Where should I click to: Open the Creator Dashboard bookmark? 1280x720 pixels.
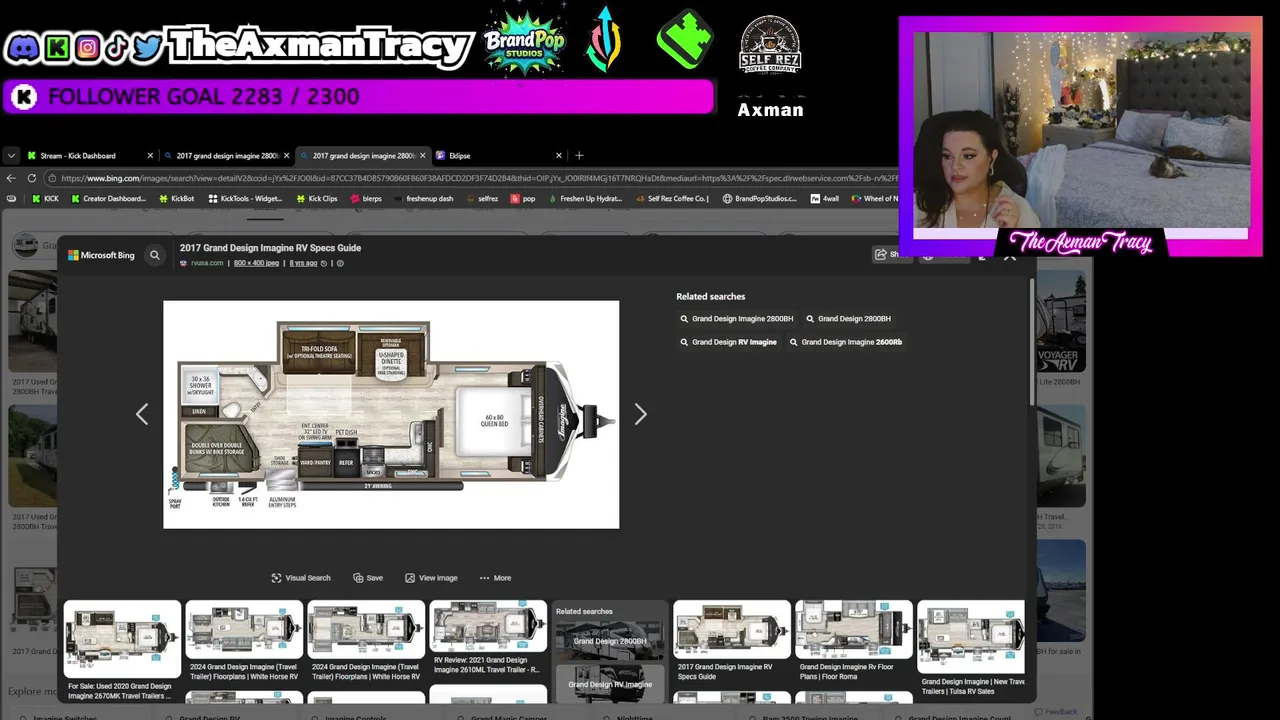click(x=108, y=199)
